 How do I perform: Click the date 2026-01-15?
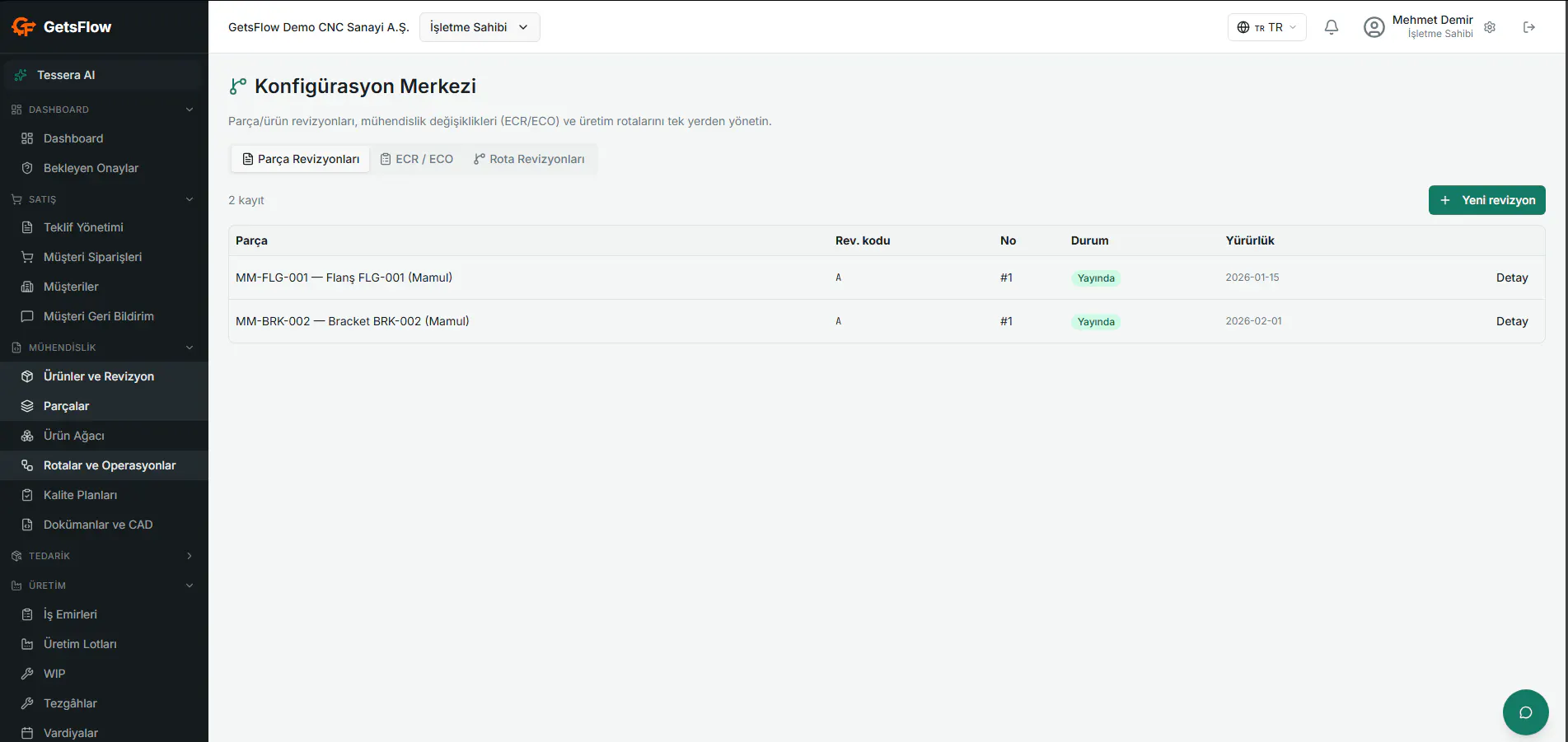click(1252, 278)
